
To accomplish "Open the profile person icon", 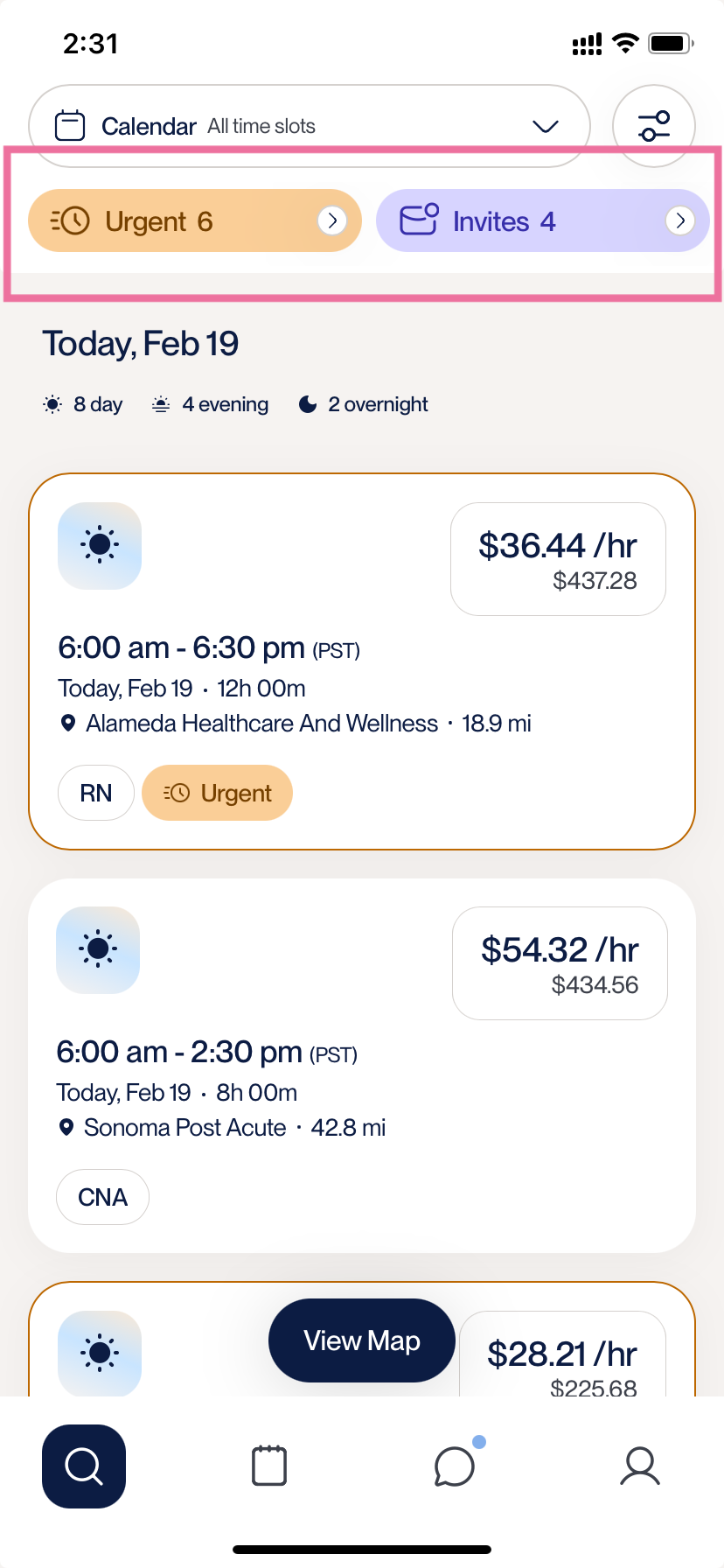I will [640, 1466].
